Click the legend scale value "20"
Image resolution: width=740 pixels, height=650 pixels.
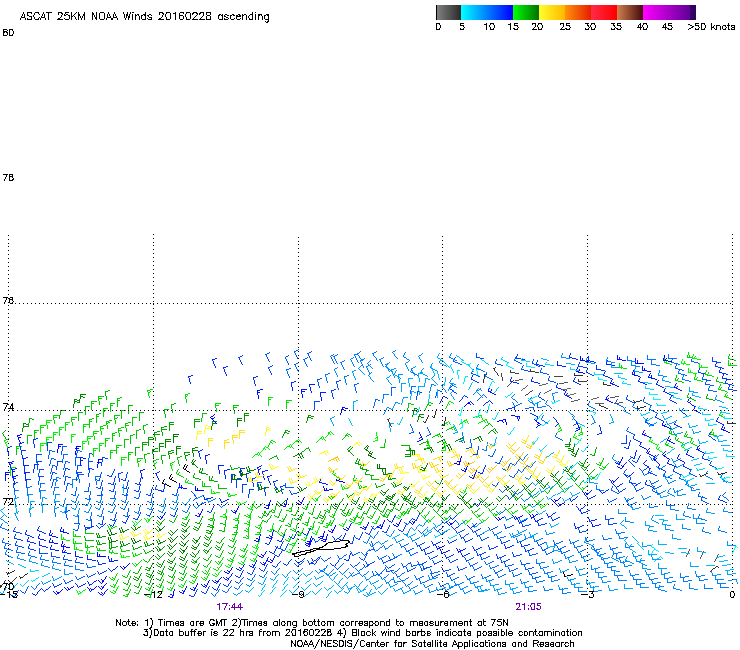coord(537,27)
